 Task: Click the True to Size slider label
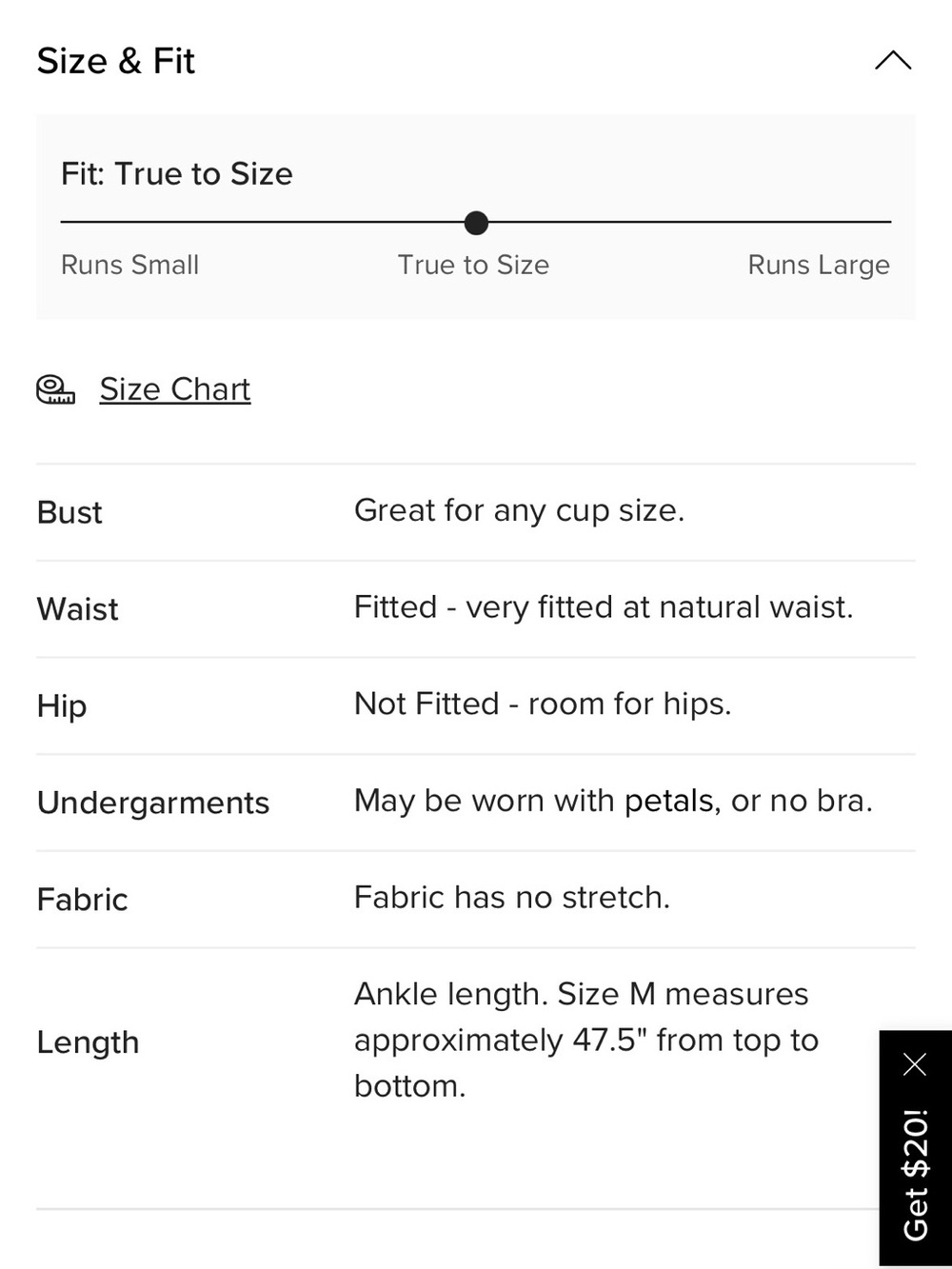(x=473, y=265)
